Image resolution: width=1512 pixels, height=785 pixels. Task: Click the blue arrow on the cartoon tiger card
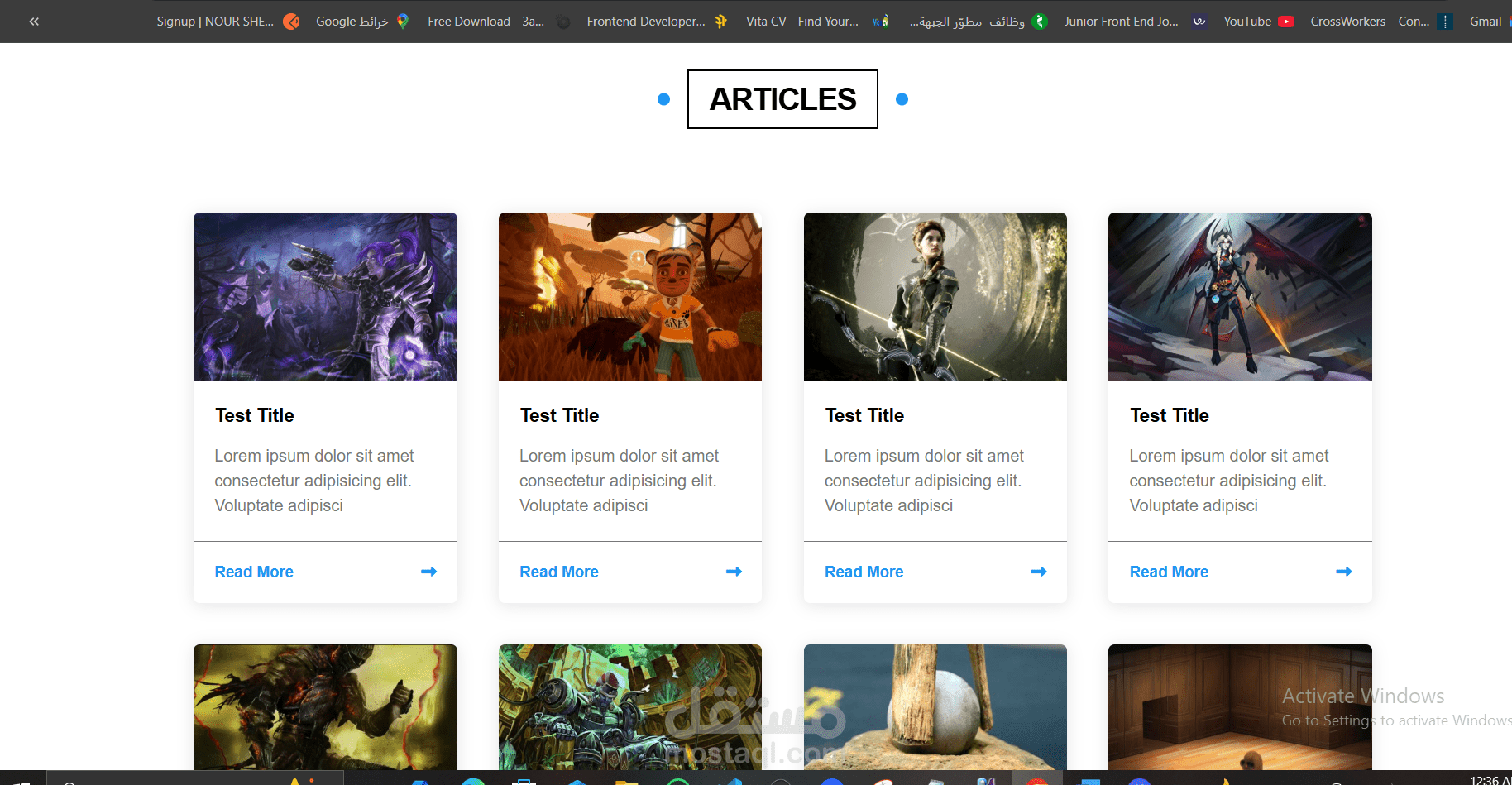click(x=734, y=572)
